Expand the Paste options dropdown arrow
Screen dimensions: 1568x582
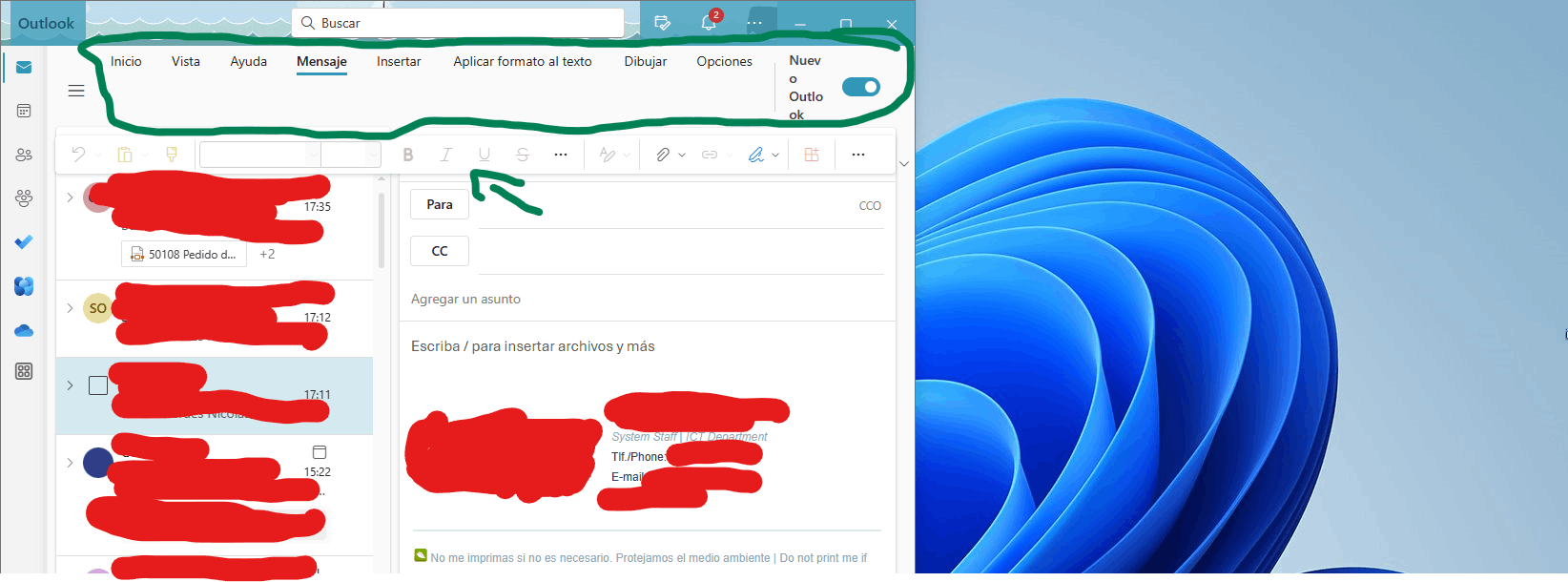[x=145, y=155]
